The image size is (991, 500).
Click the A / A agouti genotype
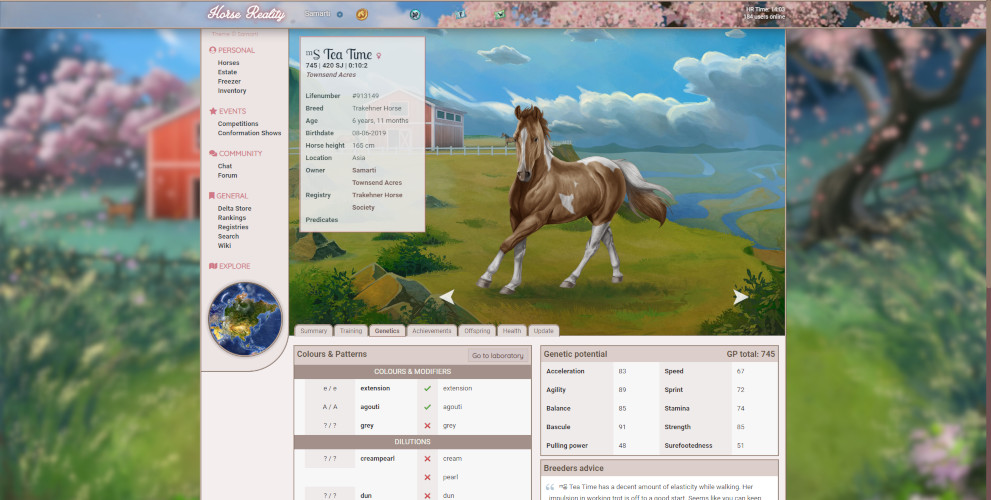click(x=330, y=407)
